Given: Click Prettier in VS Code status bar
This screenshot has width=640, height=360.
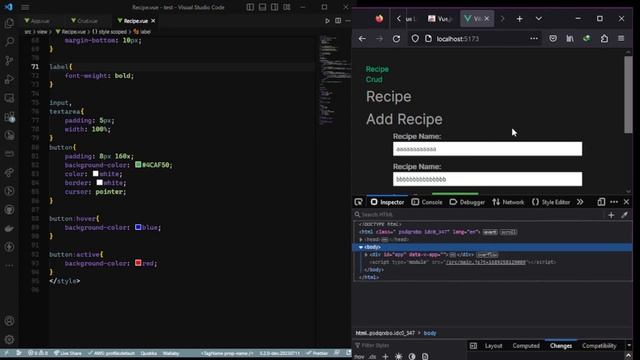Looking at the screenshot, I should 317,353.
